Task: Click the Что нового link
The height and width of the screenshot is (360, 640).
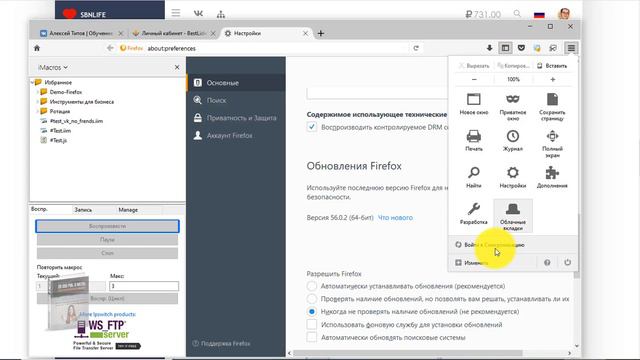Action: click(x=395, y=218)
